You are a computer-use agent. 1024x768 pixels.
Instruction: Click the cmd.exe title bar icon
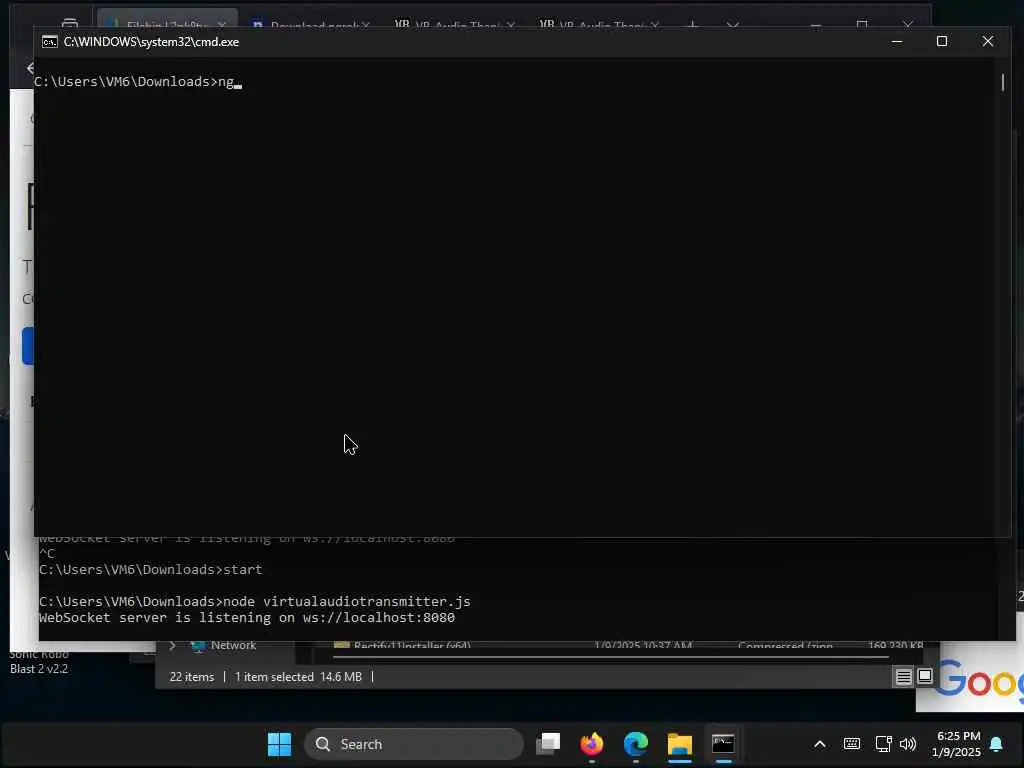(50, 42)
